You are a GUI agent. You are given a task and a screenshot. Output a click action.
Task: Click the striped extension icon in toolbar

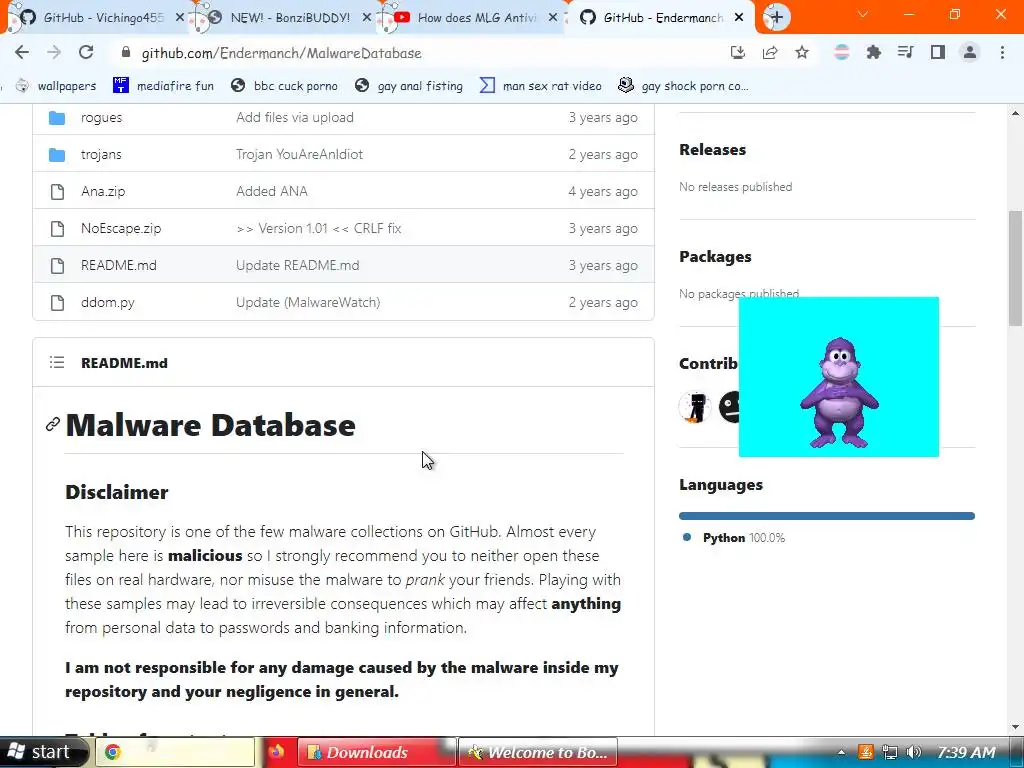coord(842,53)
